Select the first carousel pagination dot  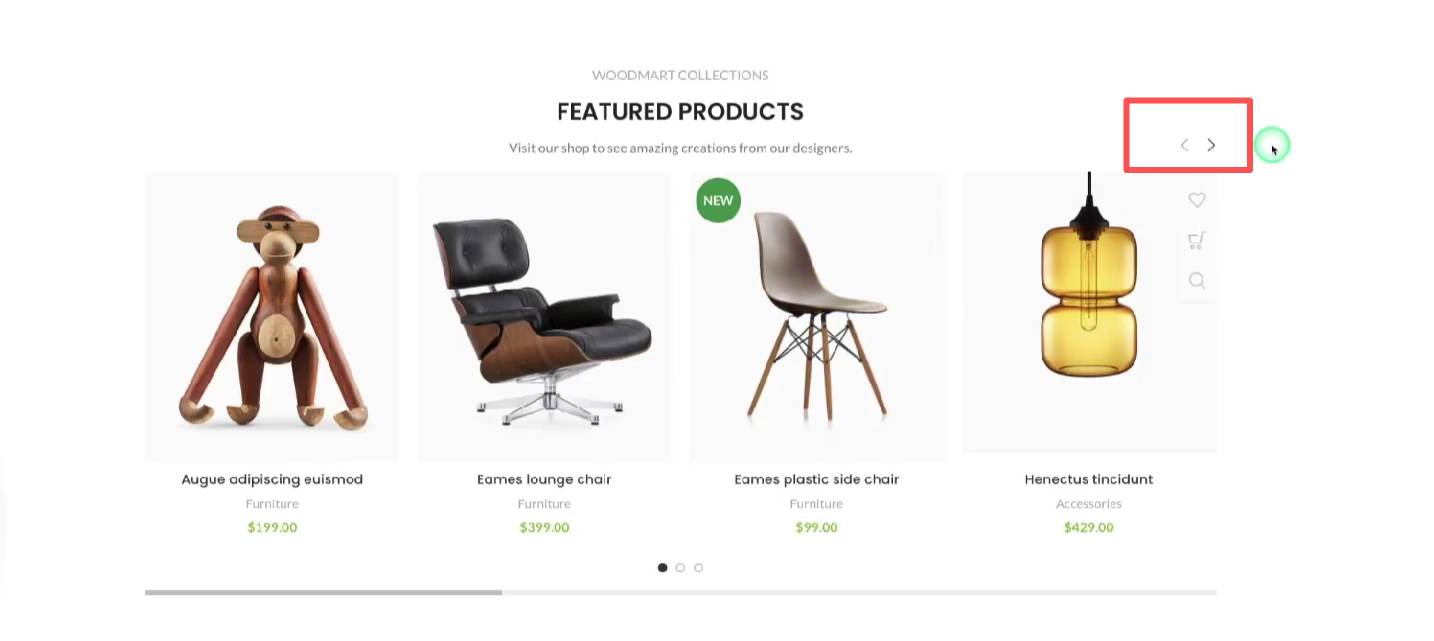[x=662, y=567]
